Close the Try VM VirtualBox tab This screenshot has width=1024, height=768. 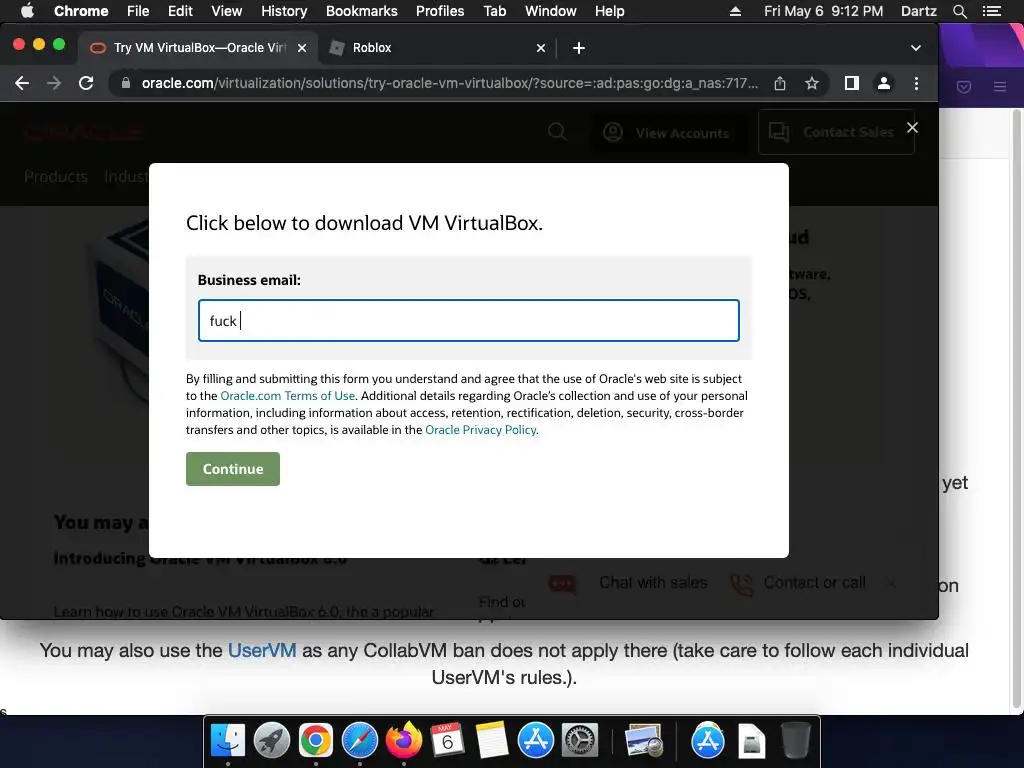(302, 48)
